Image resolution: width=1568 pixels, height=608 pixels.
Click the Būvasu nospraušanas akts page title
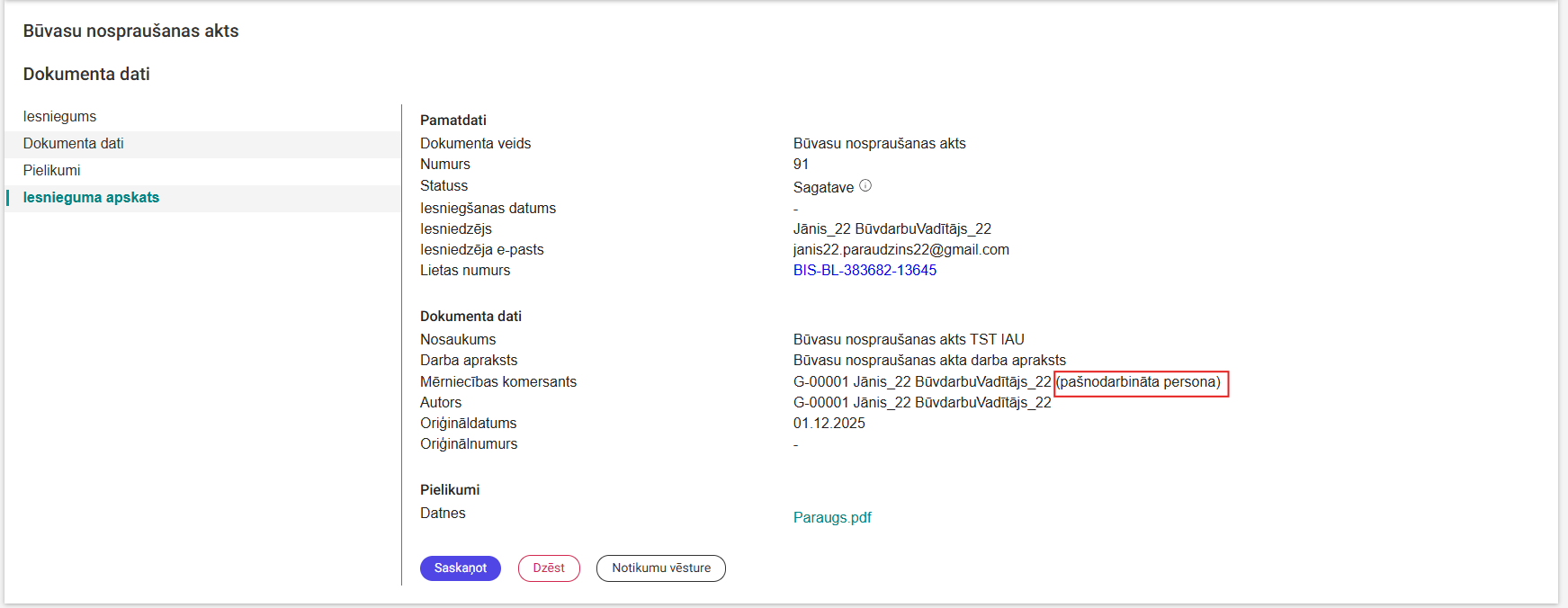(x=131, y=31)
